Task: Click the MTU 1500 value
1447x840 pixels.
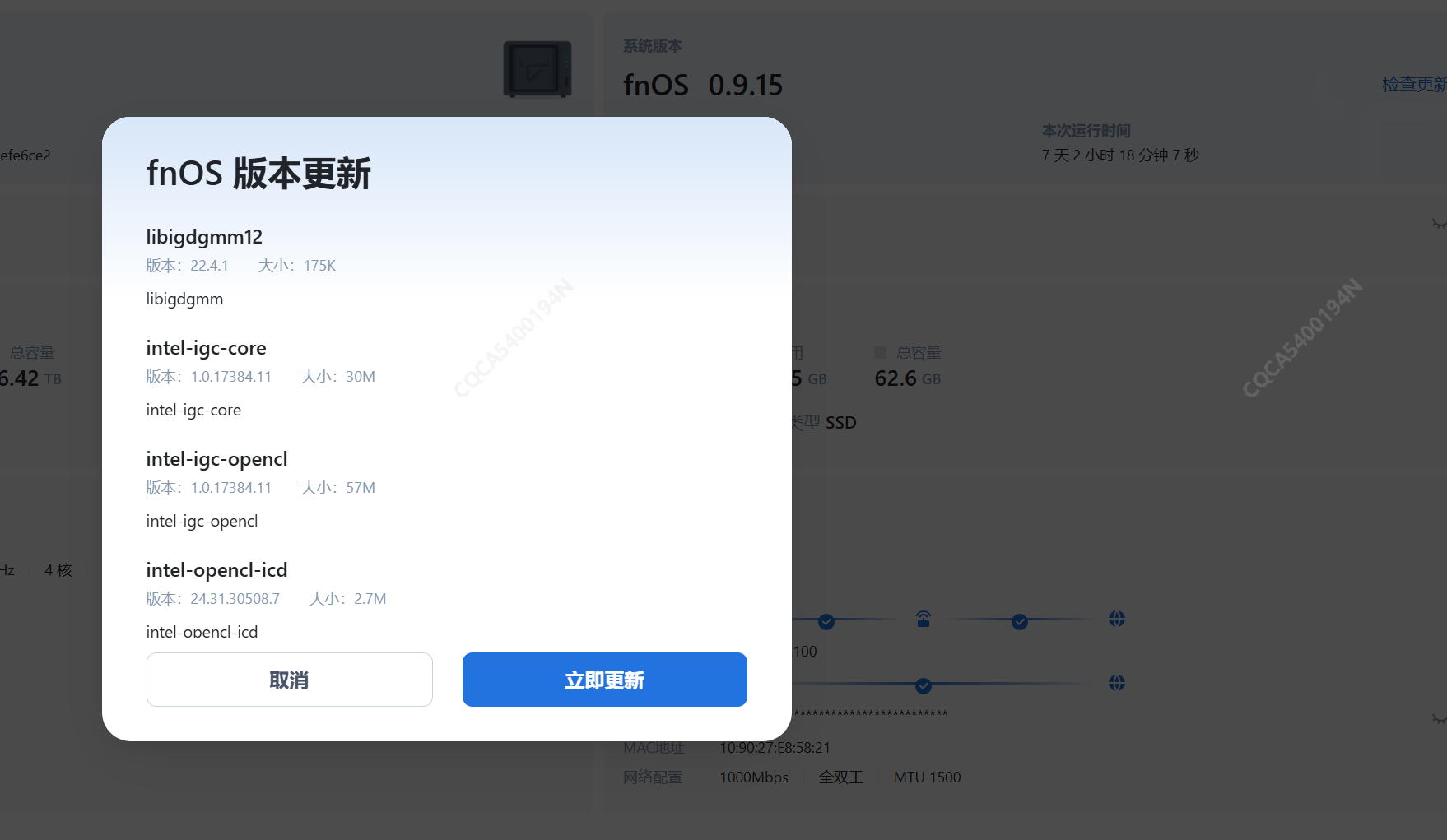Action: [x=927, y=777]
